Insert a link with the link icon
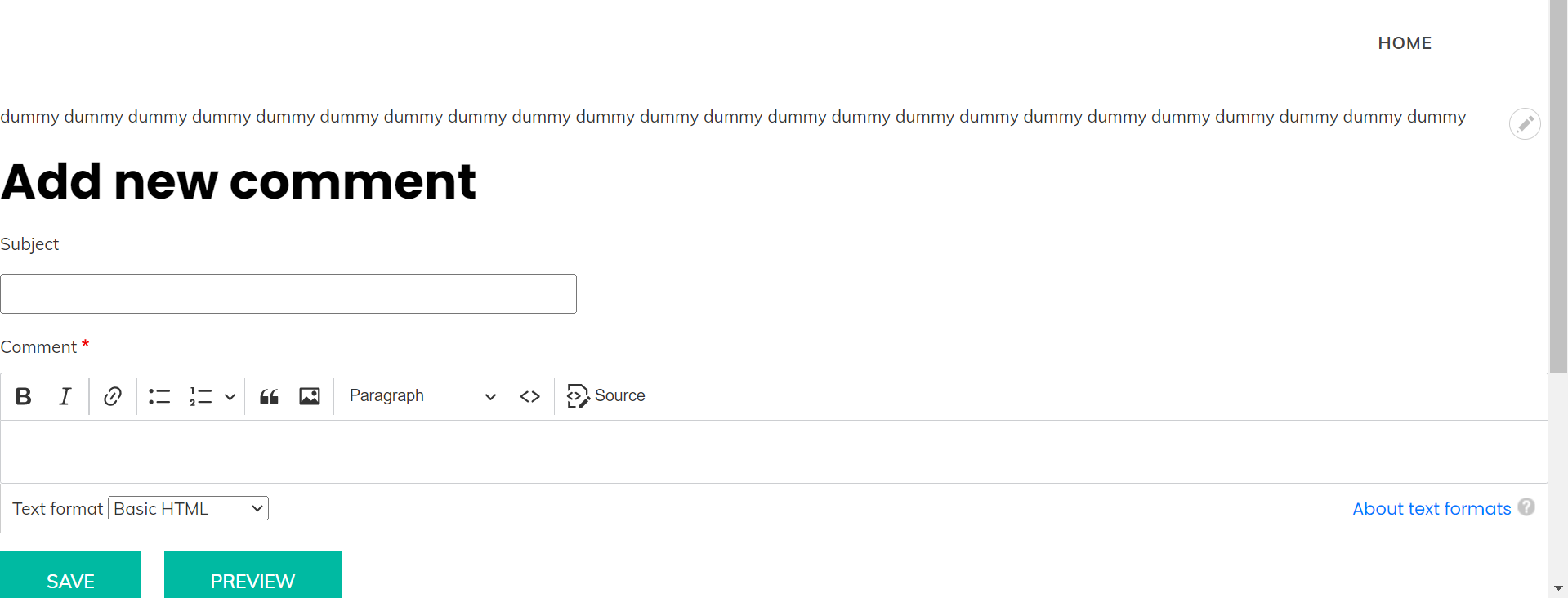The width and height of the screenshot is (1568, 598). pyautogui.click(x=113, y=396)
